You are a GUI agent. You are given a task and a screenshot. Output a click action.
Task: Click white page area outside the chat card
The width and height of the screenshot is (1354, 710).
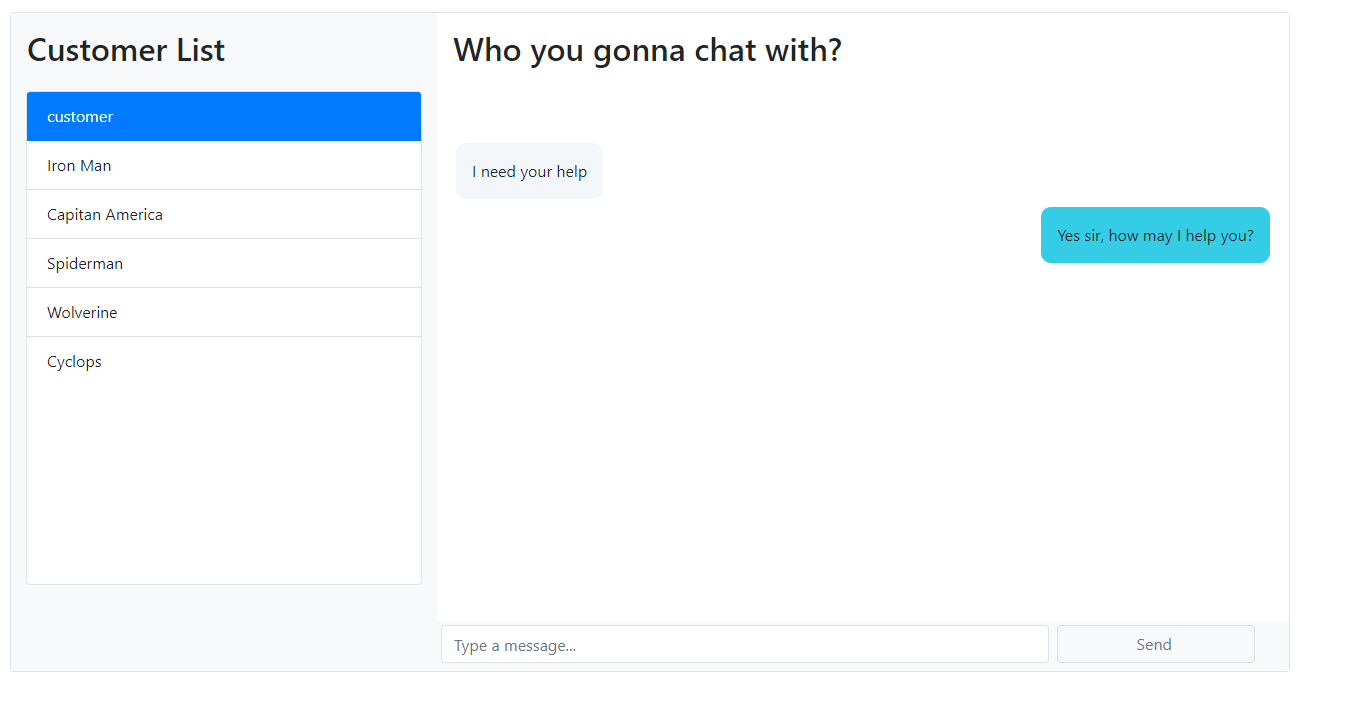point(1322,350)
